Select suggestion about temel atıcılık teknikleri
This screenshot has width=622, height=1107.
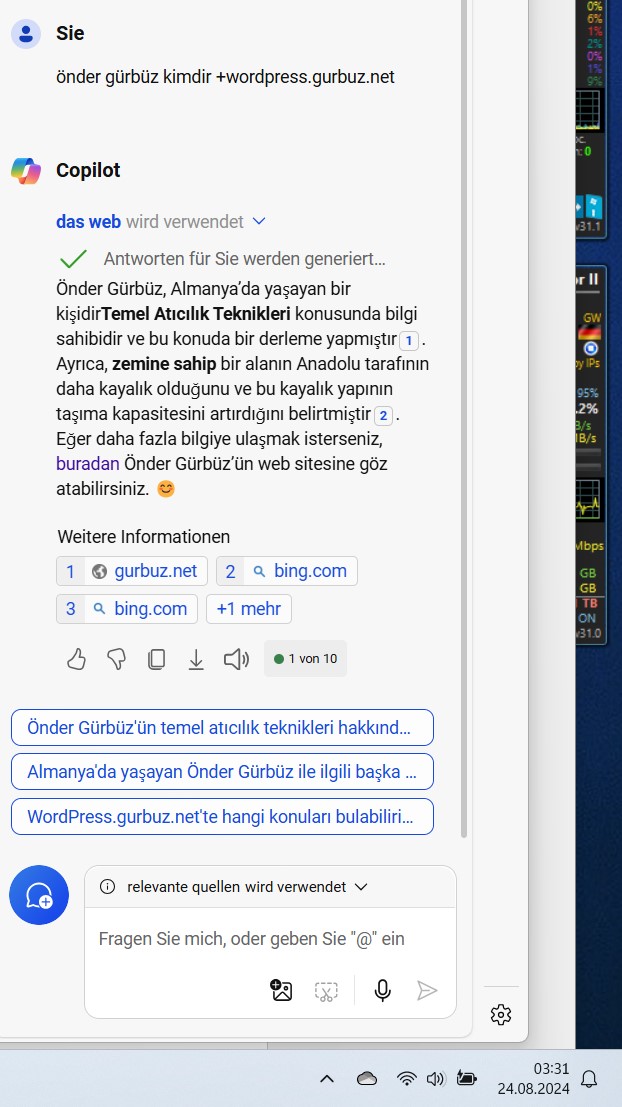[x=222, y=727]
